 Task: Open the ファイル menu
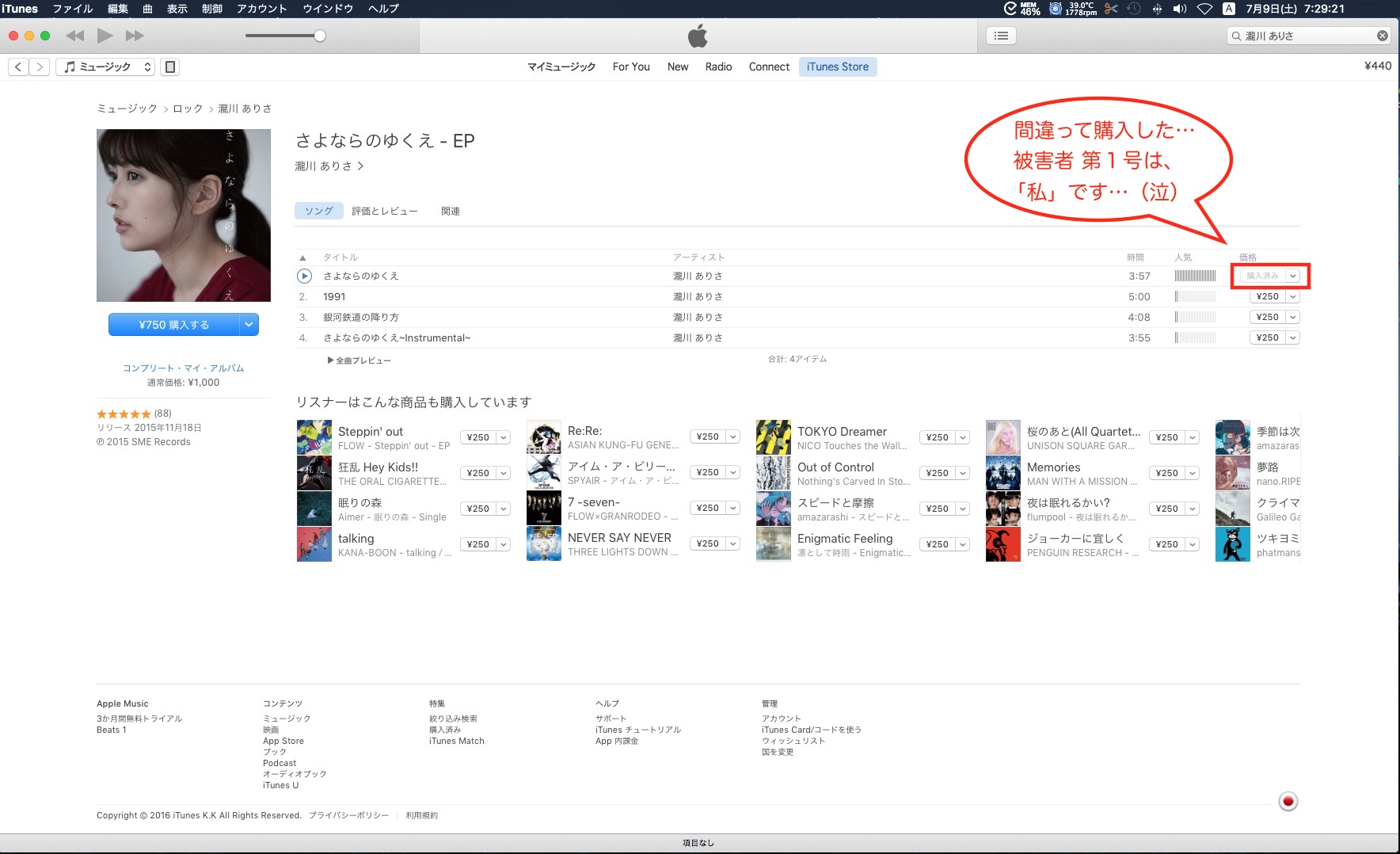coord(73,9)
